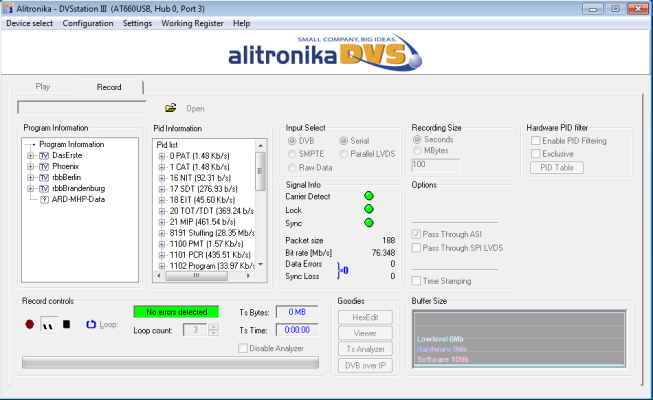
Task: Open the Configuration menu
Action: pos(88,23)
